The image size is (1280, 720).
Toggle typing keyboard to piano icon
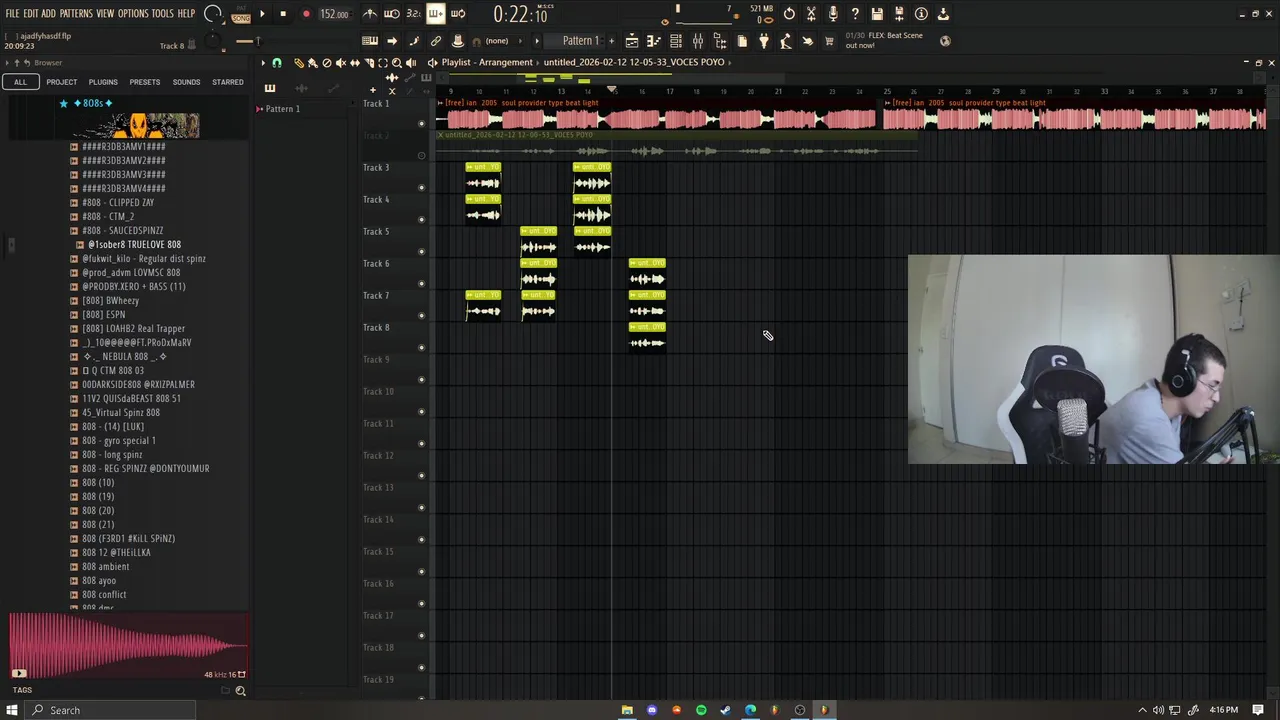click(x=369, y=41)
